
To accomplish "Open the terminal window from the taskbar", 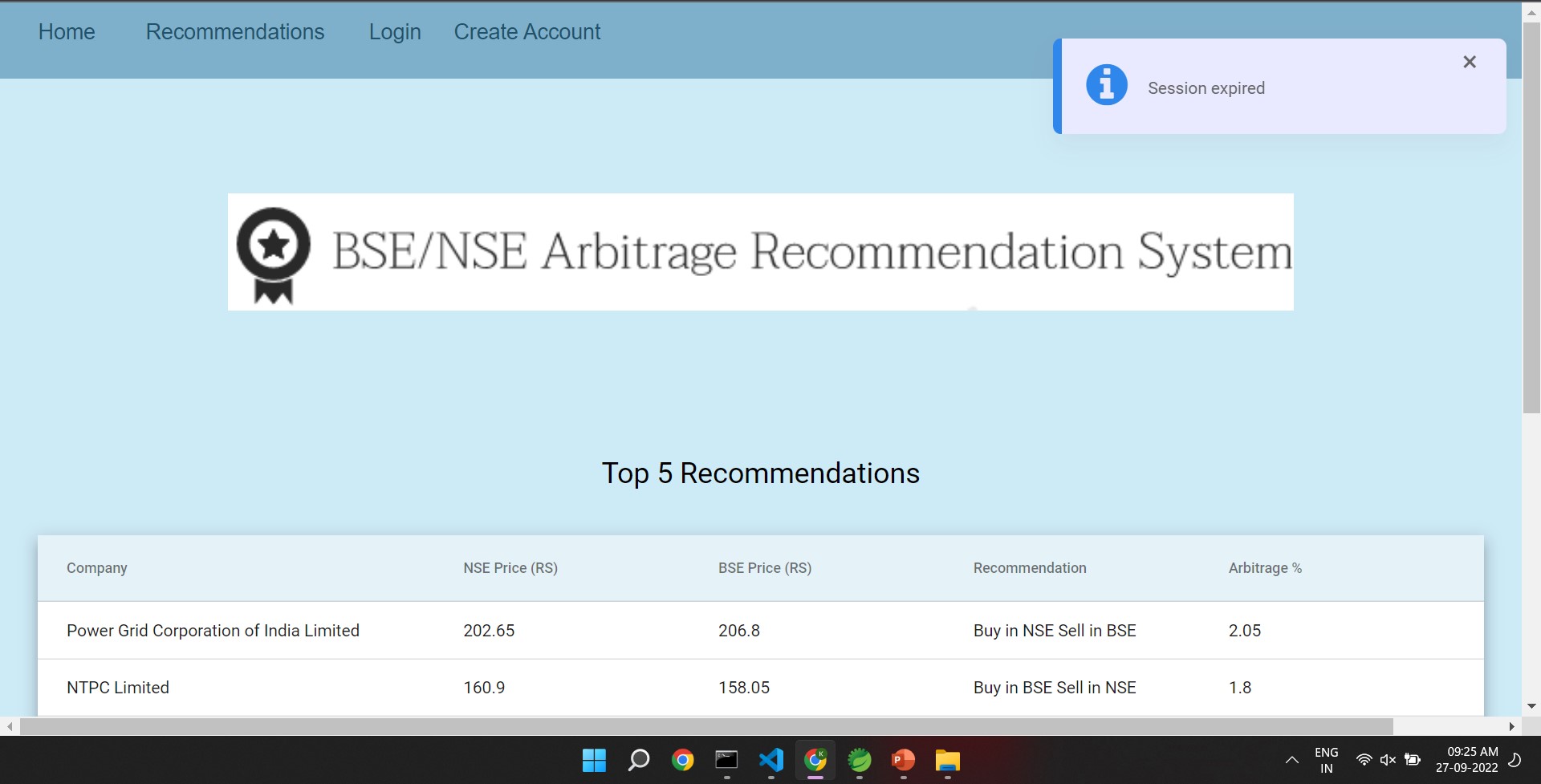I will tap(726, 760).
